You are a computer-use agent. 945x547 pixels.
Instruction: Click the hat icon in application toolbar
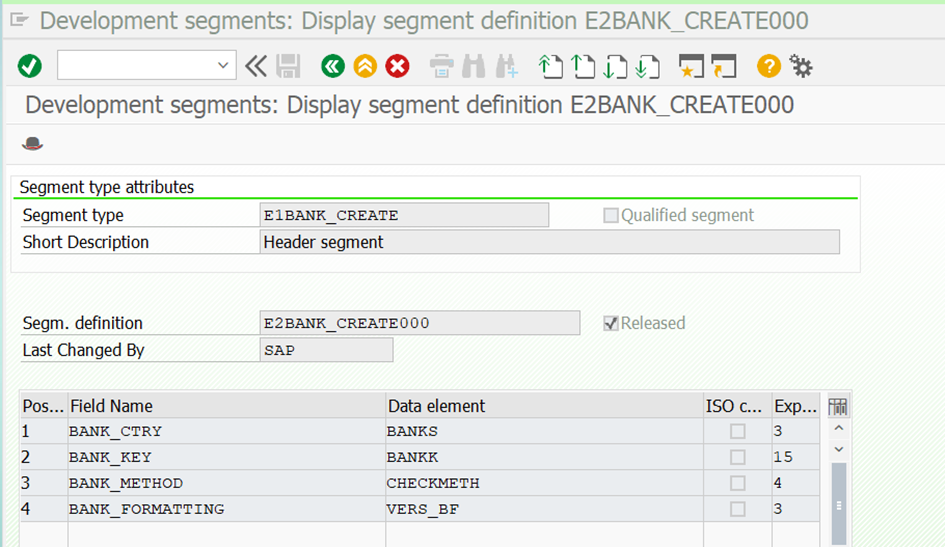coord(33,144)
